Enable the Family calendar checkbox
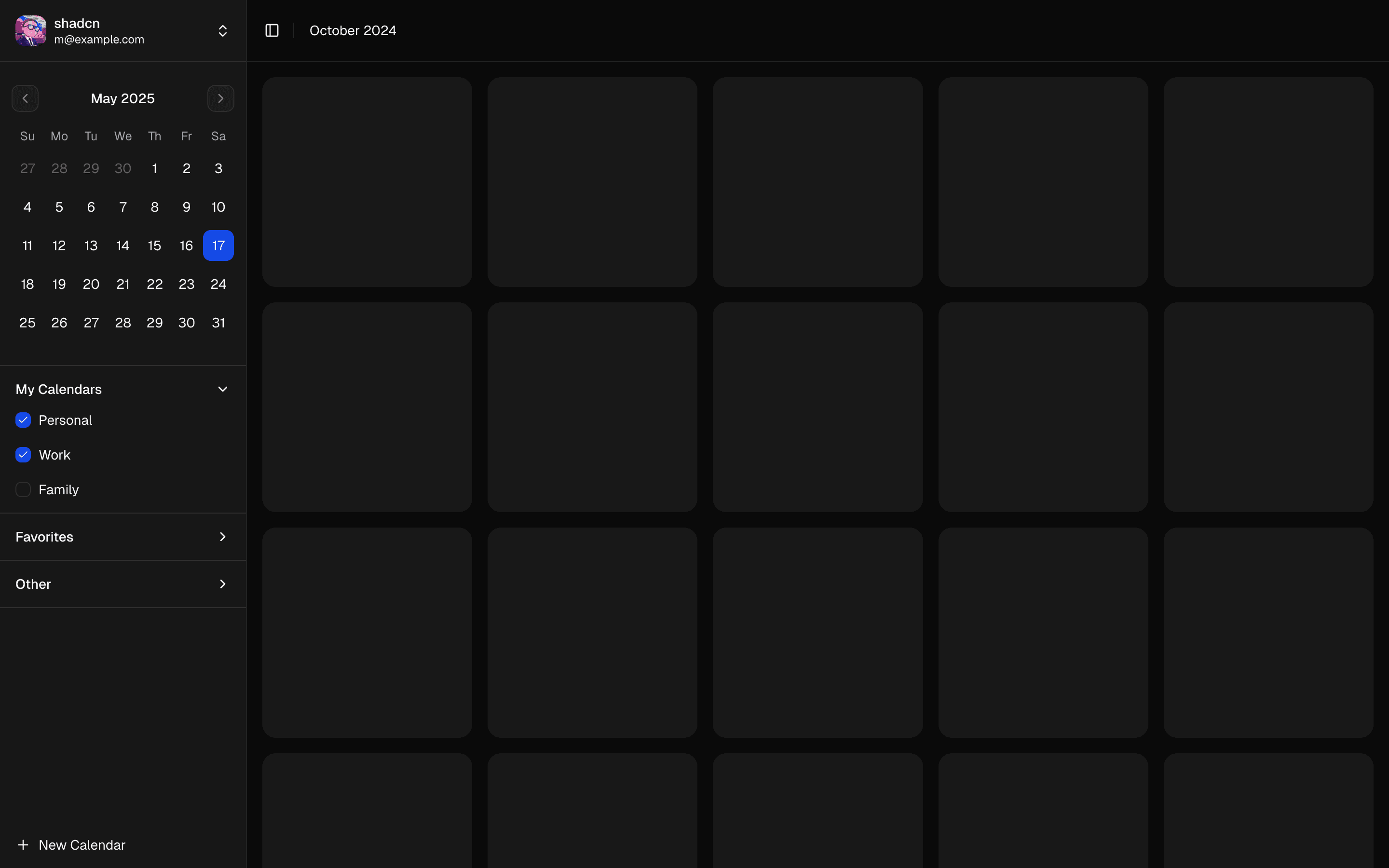Image resolution: width=1389 pixels, height=868 pixels. [x=23, y=489]
